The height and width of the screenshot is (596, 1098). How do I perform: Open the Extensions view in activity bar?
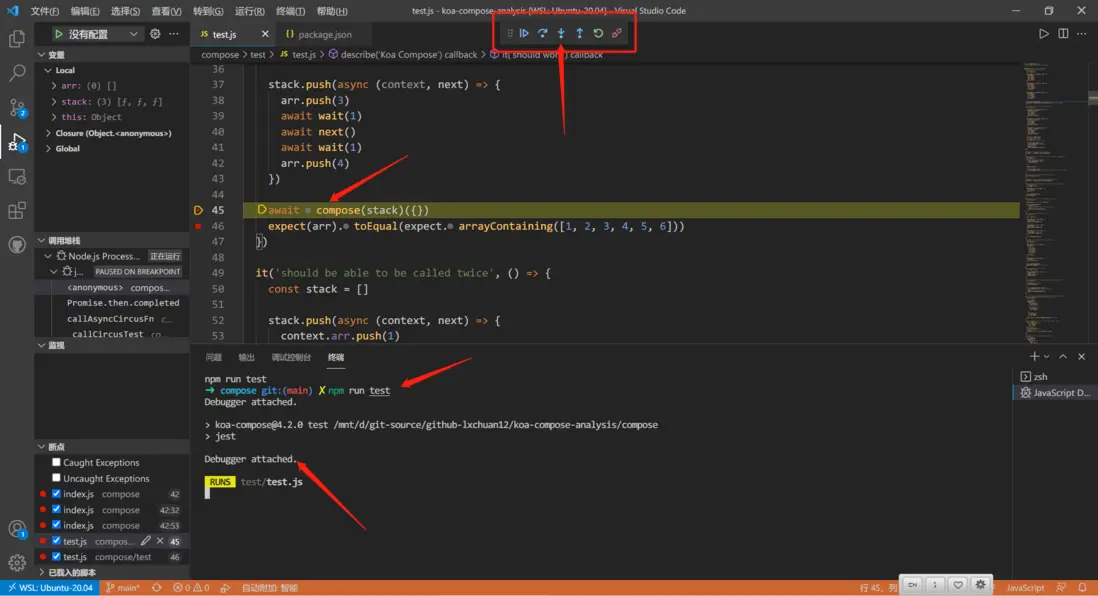tap(17, 211)
